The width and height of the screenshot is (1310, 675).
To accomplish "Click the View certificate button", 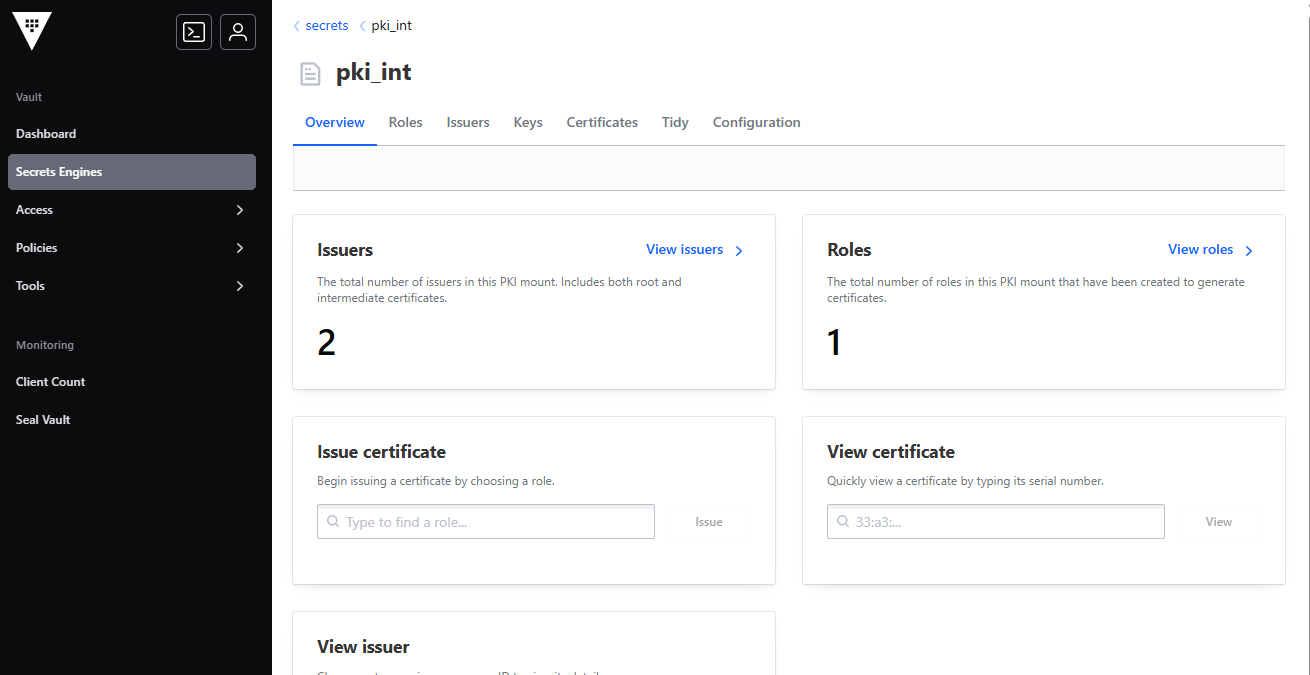I will click(x=1219, y=522).
